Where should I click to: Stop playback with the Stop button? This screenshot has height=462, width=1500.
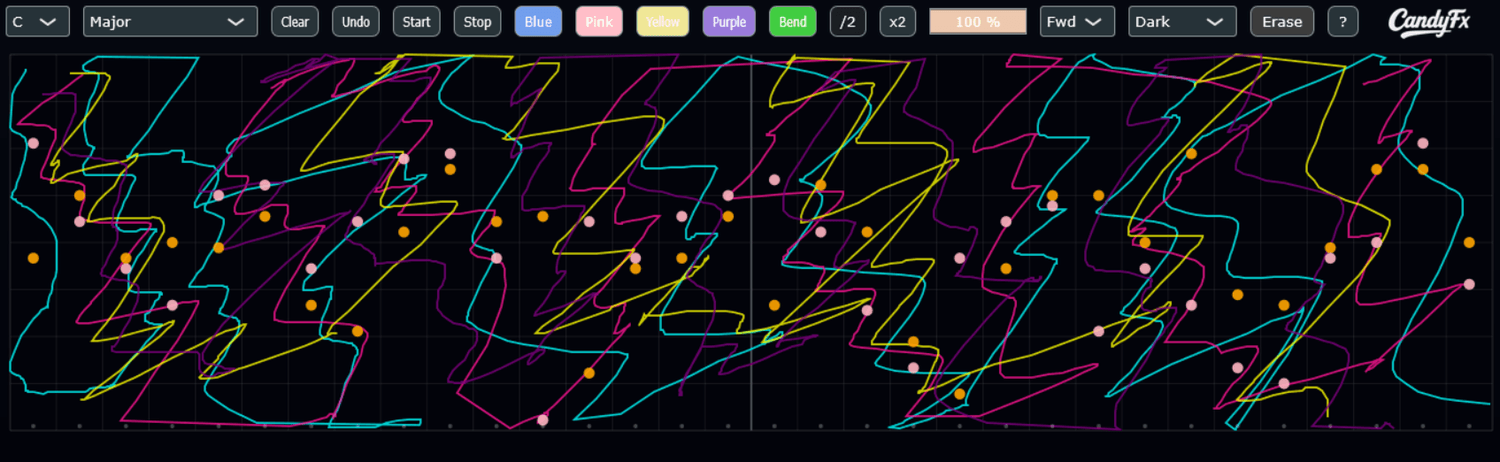(x=478, y=21)
